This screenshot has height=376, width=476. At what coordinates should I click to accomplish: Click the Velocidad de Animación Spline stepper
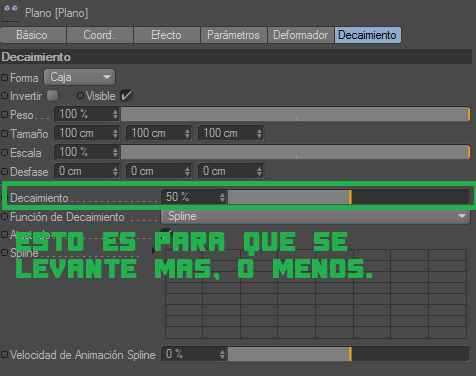click(x=222, y=354)
